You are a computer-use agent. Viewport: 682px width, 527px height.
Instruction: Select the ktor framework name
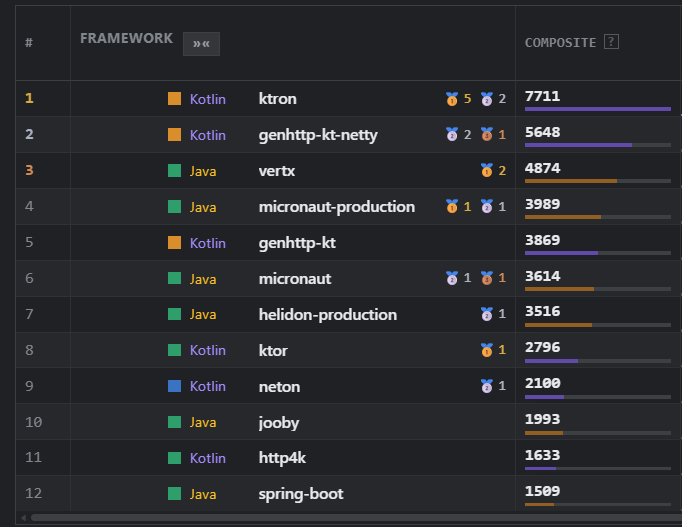point(273,350)
